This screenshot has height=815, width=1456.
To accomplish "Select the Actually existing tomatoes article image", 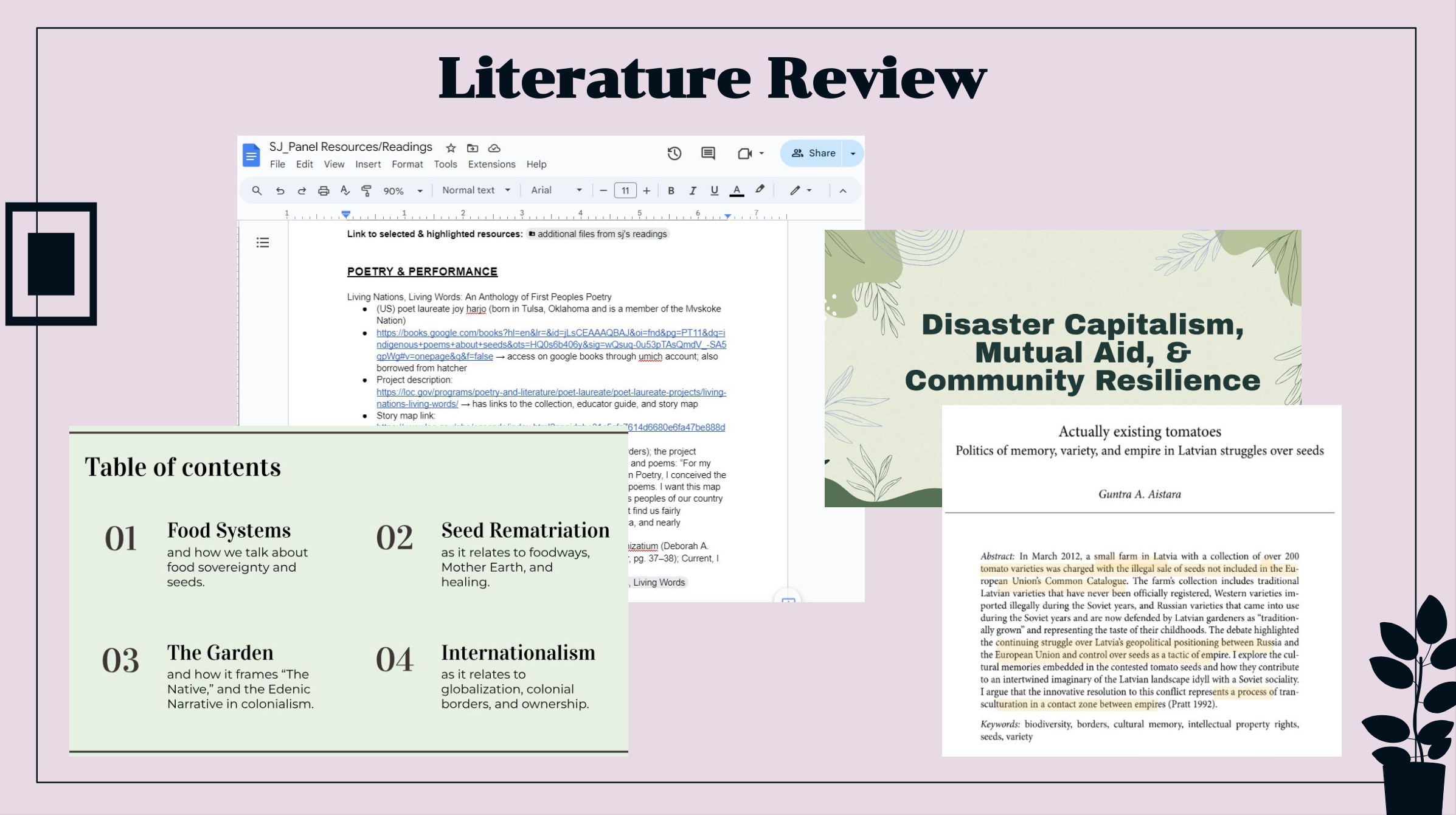I will (x=1142, y=580).
